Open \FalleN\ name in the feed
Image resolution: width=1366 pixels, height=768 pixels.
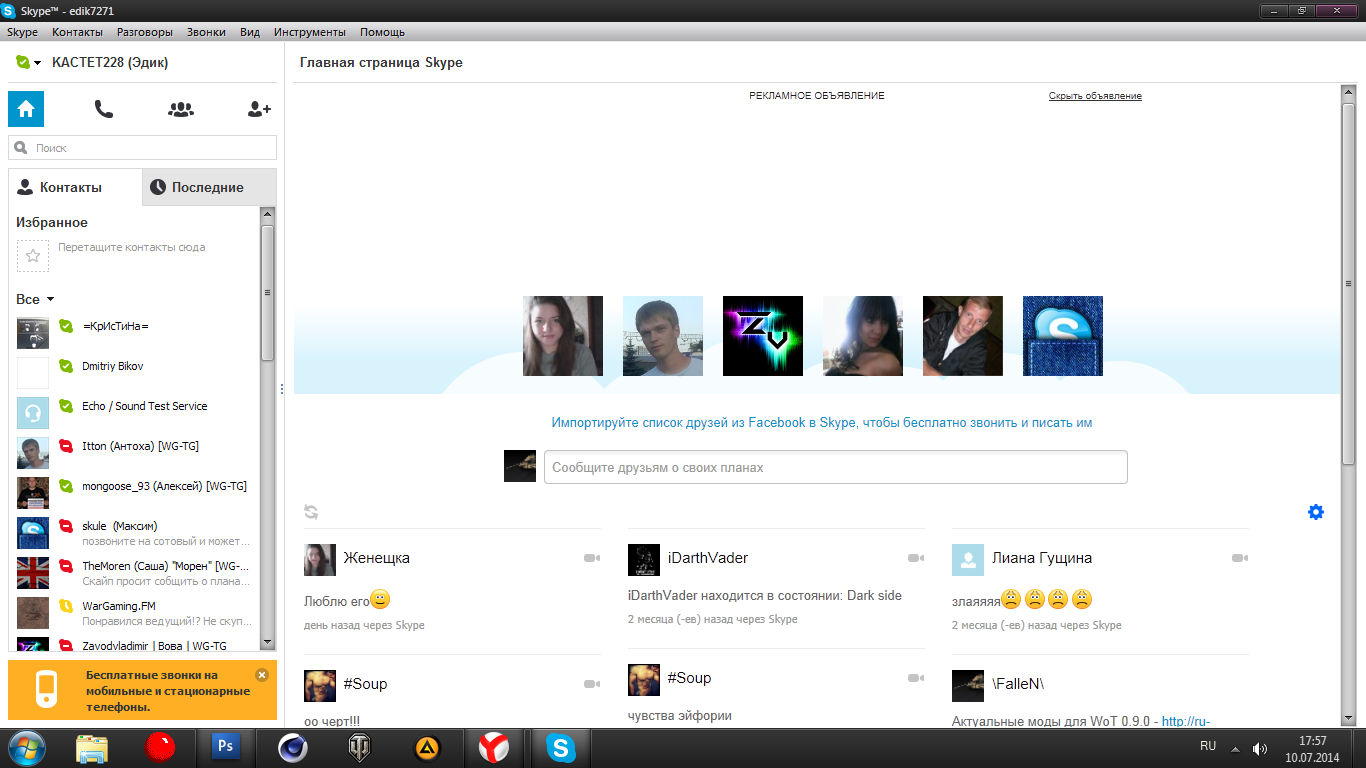(x=1018, y=684)
